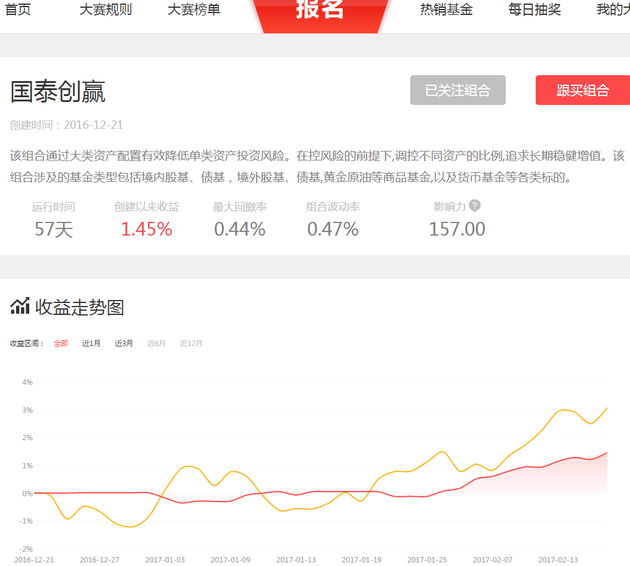This screenshot has width=630, height=566.
Task: Click the 2017-01-03 axis date label
Action: (165, 560)
